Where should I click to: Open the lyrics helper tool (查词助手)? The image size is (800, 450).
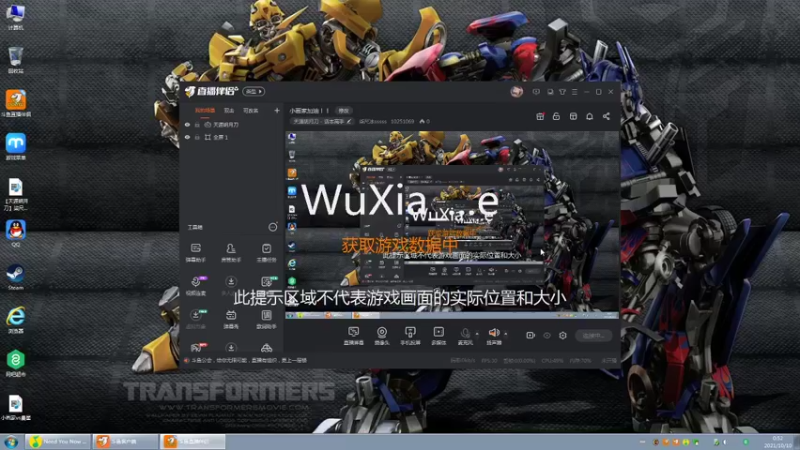(x=266, y=319)
